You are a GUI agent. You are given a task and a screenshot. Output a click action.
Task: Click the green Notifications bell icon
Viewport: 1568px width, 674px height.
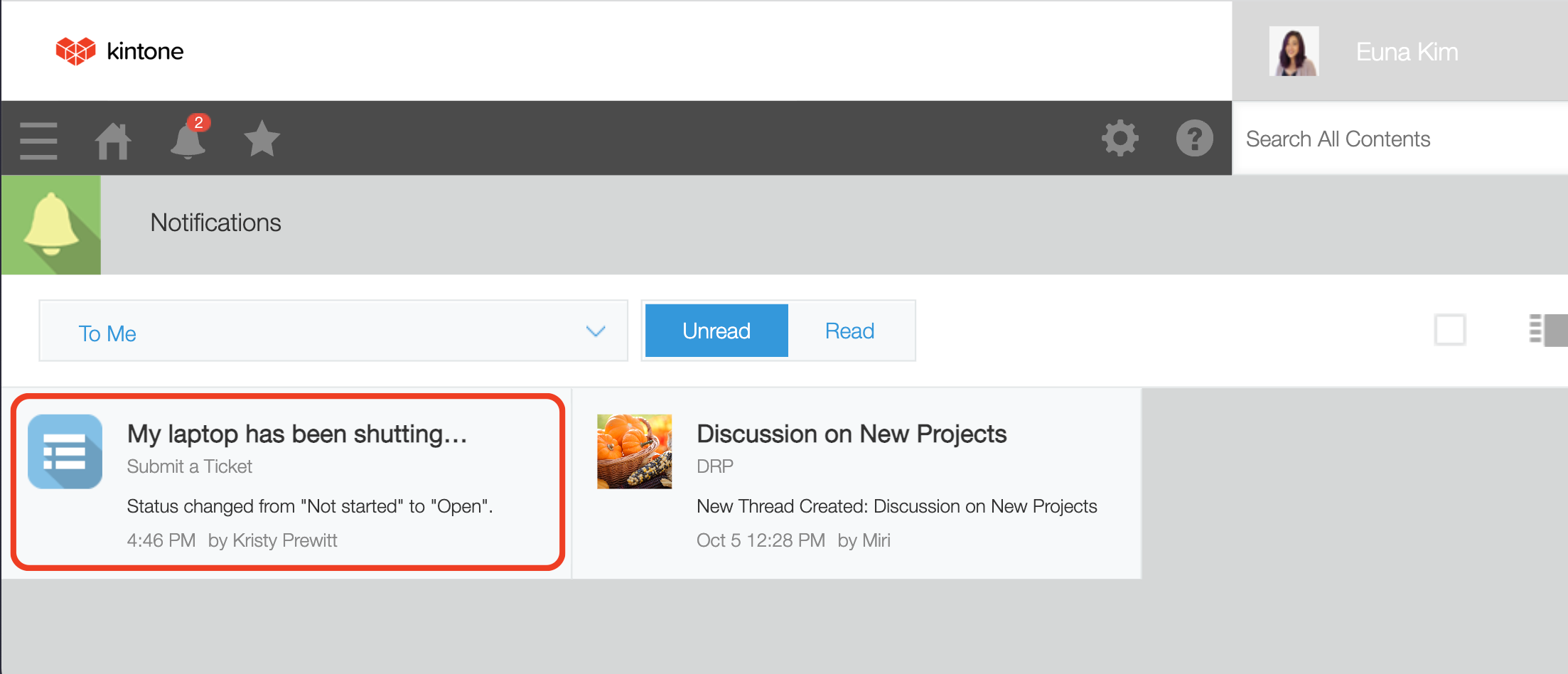click(51, 225)
